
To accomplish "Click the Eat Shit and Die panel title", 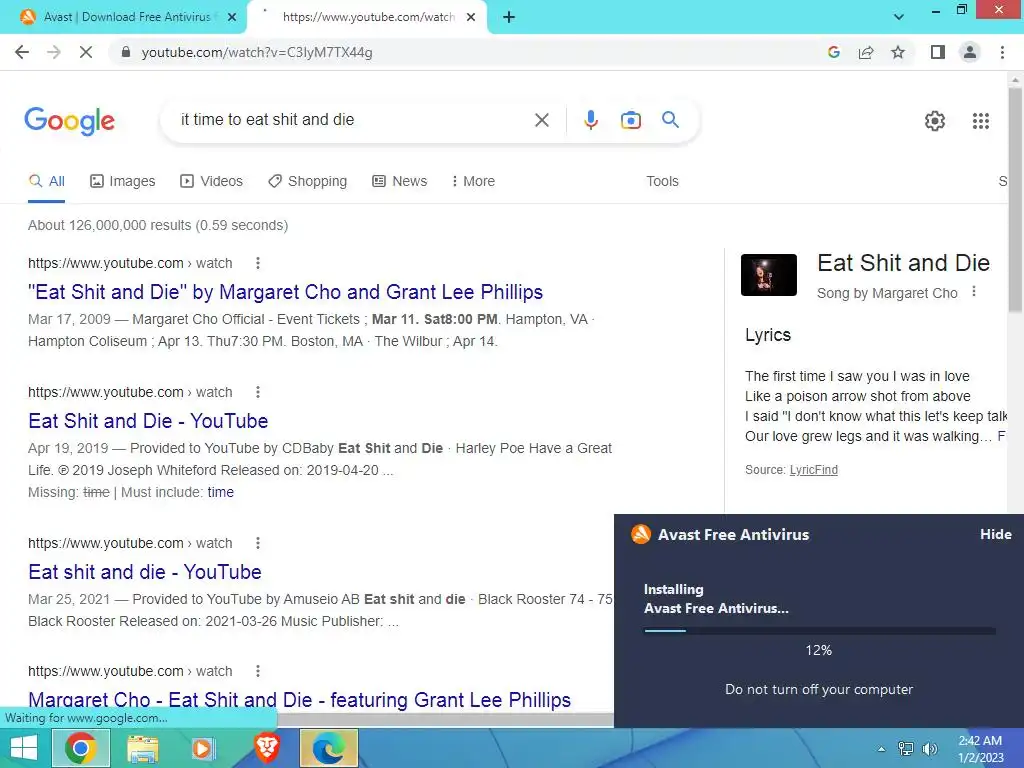I will coord(903,263).
